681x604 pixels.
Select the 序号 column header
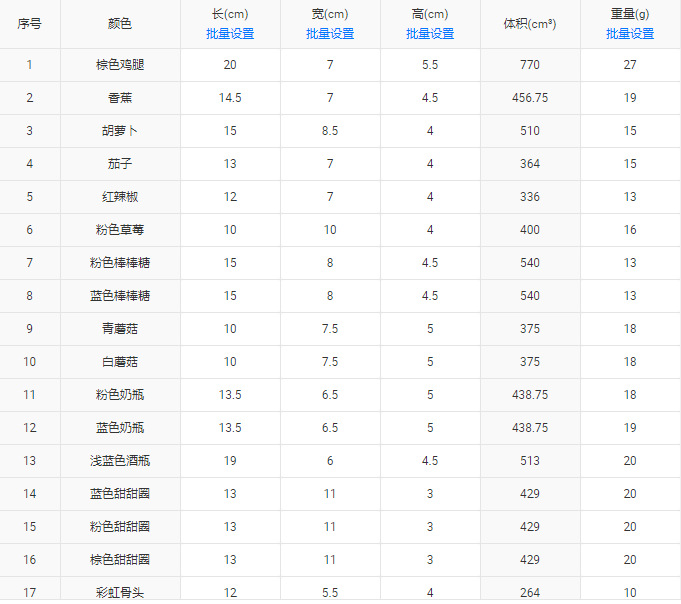pos(30,23)
